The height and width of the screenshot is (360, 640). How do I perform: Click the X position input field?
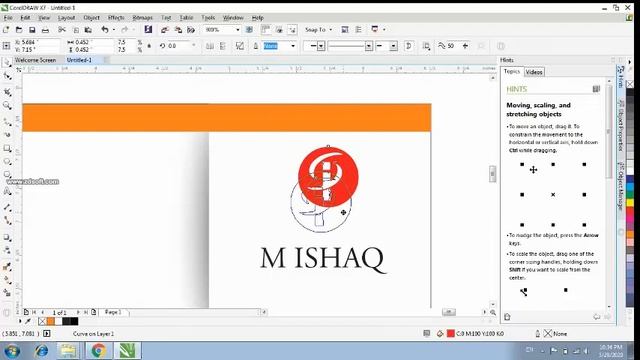click(40, 42)
